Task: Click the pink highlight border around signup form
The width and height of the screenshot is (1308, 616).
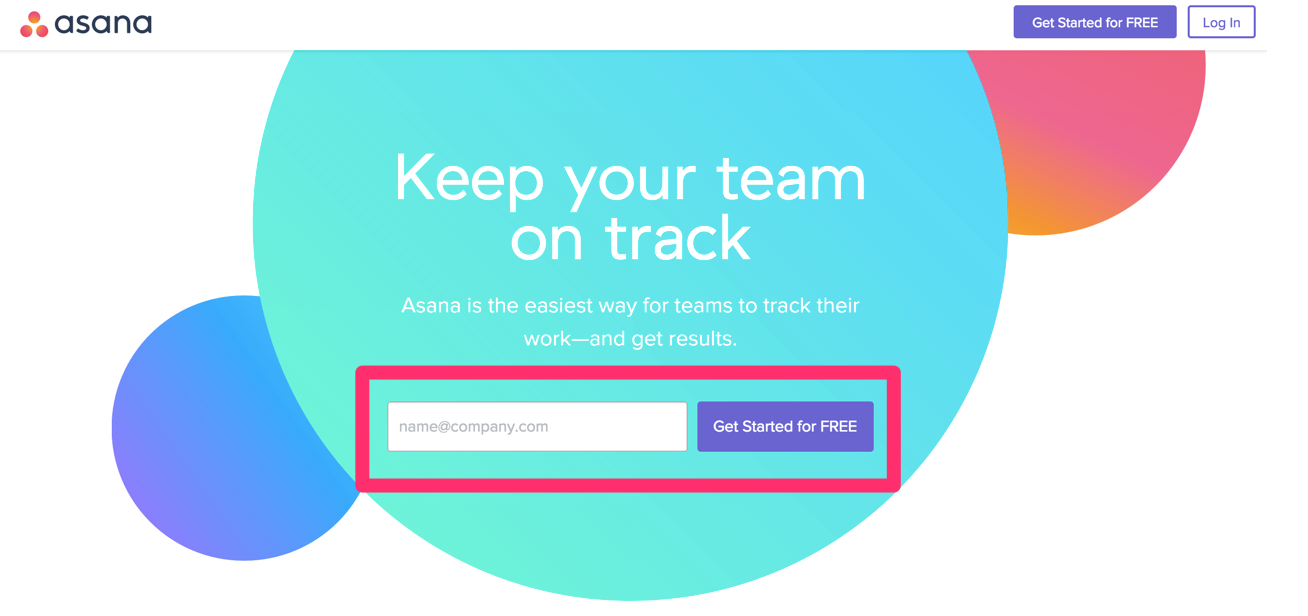Action: pos(628,374)
